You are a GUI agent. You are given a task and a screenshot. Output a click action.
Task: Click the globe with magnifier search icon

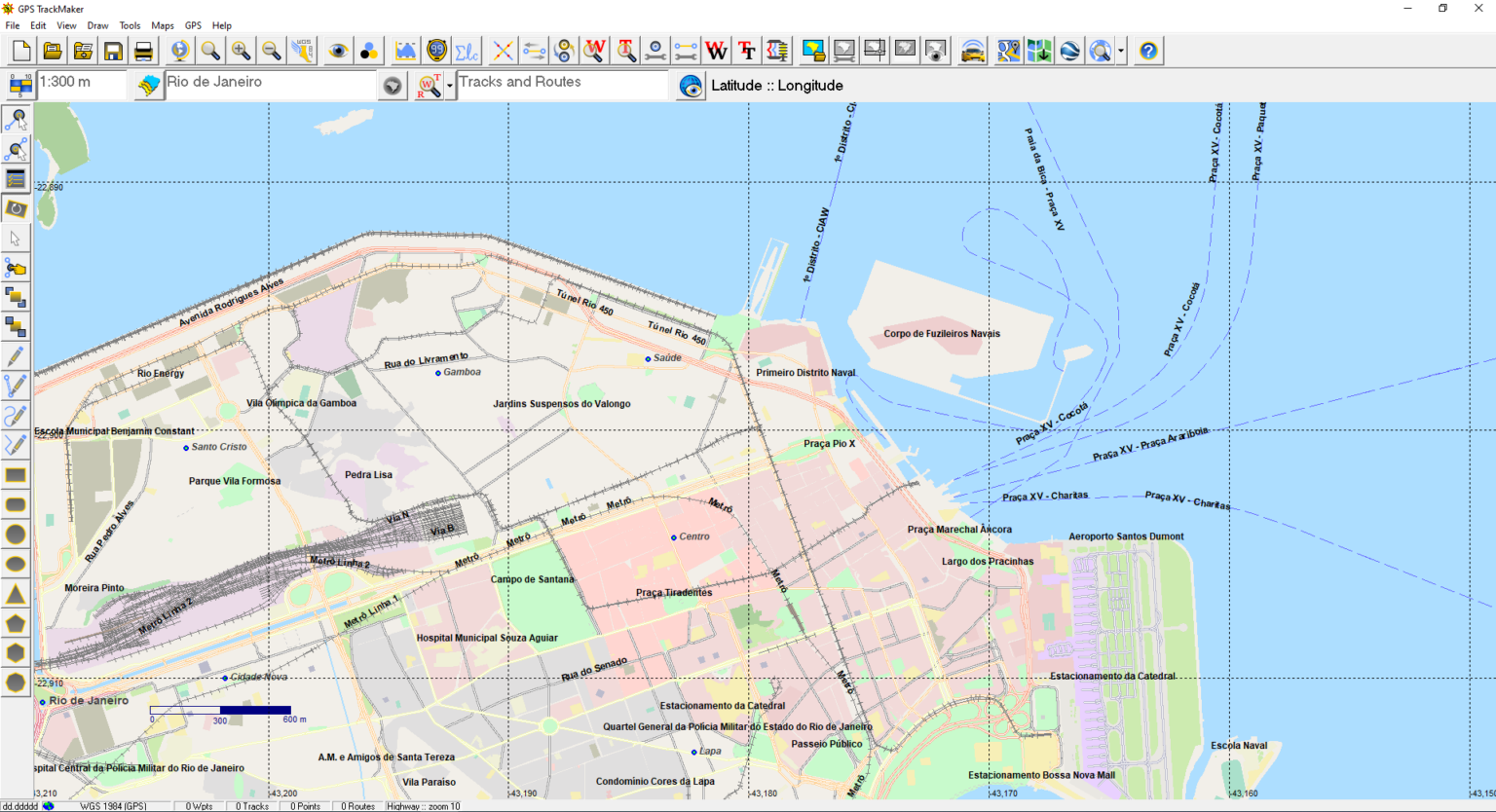pyautogui.click(x=1101, y=51)
